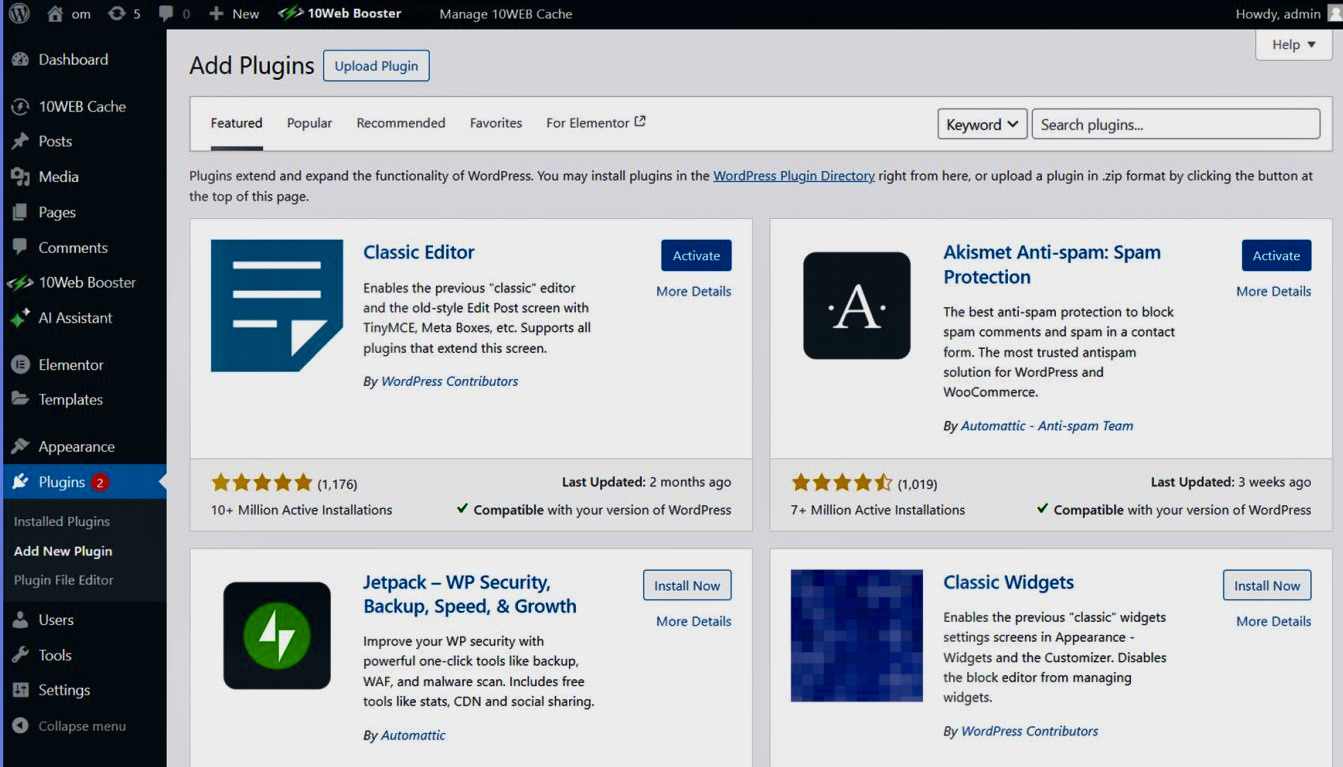The image size is (1343, 767).
Task: Open the site home icon labeled om
Action: 55,14
